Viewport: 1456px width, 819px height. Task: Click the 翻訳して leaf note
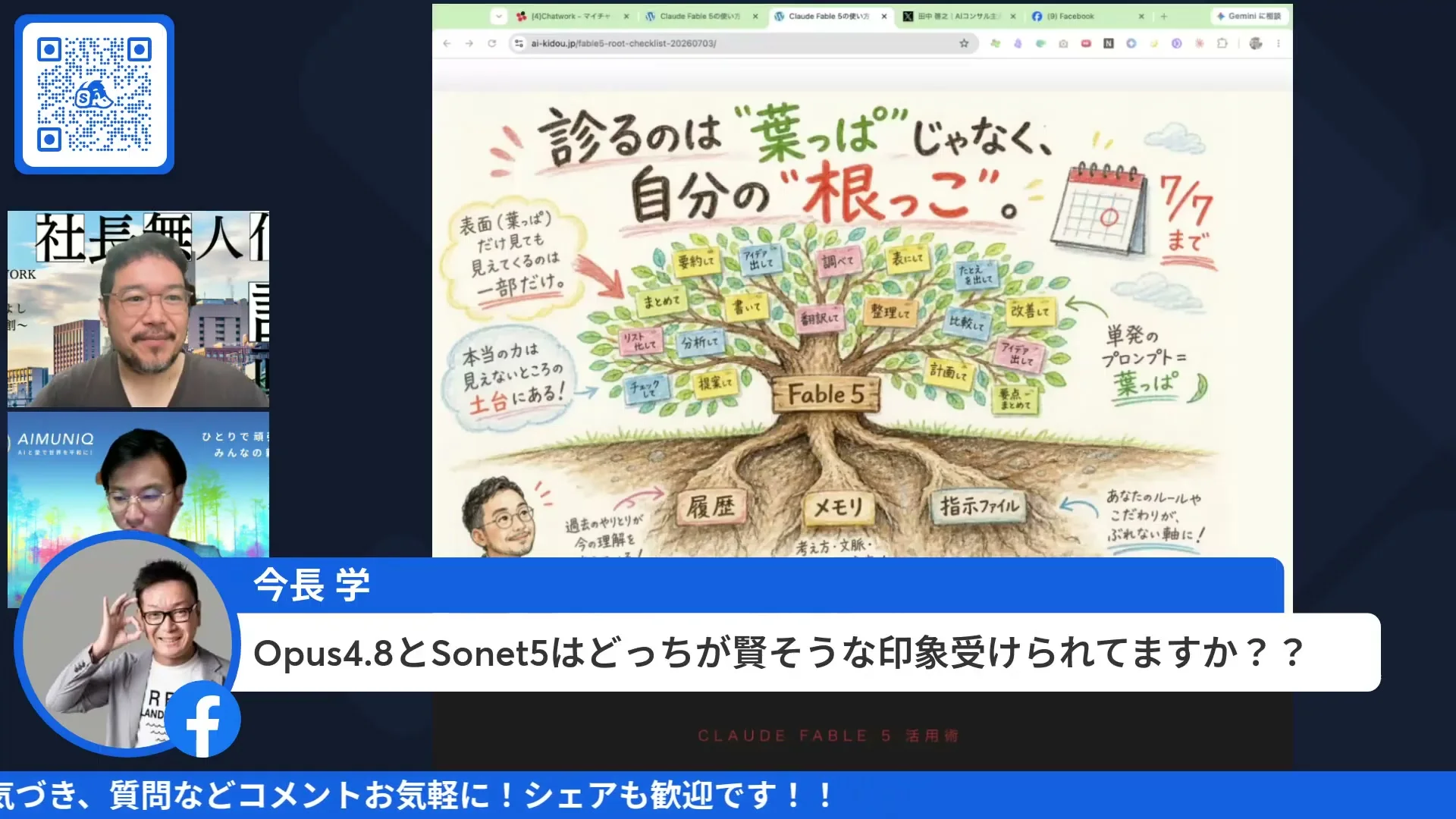[x=820, y=318]
